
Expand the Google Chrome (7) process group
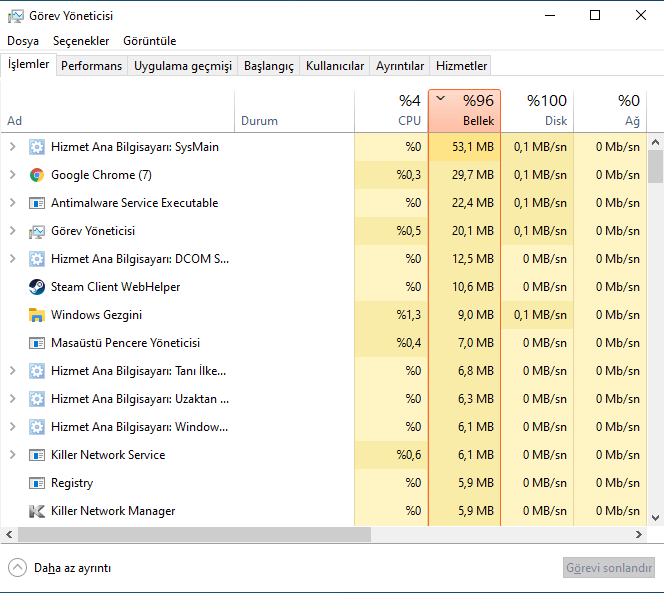coord(12,175)
